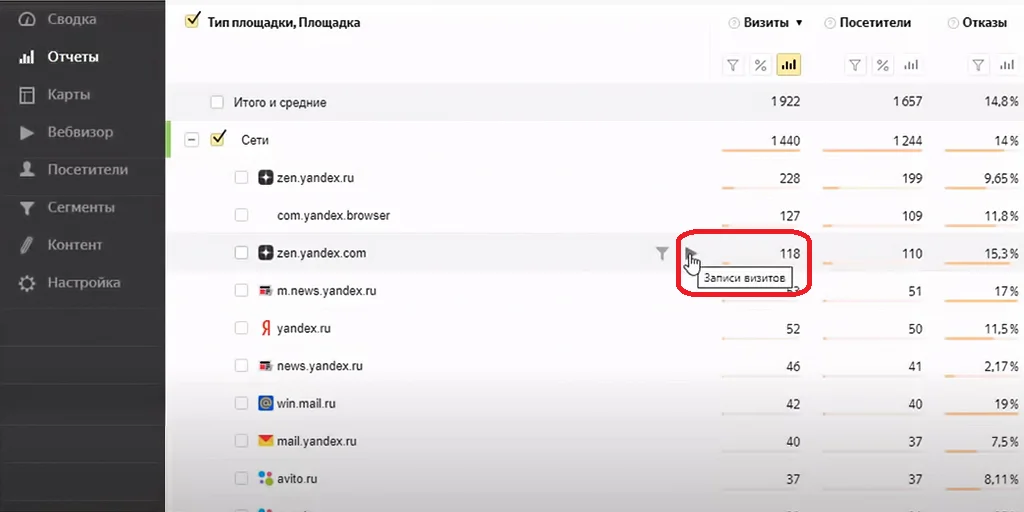Click the Сети group label
This screenshot has width=1024, height=512.
point(255,140)
